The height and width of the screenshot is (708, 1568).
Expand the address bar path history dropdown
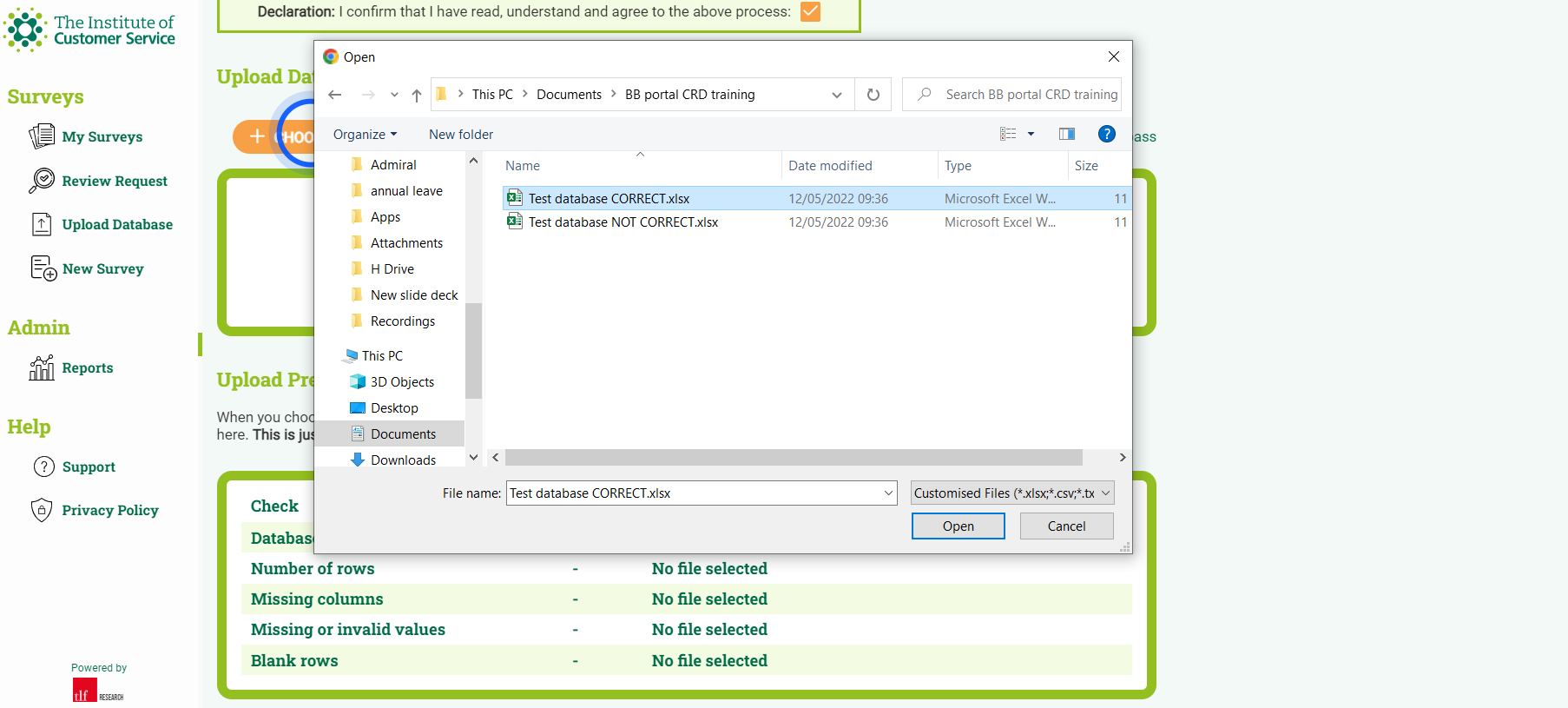[x=837, y=95]
